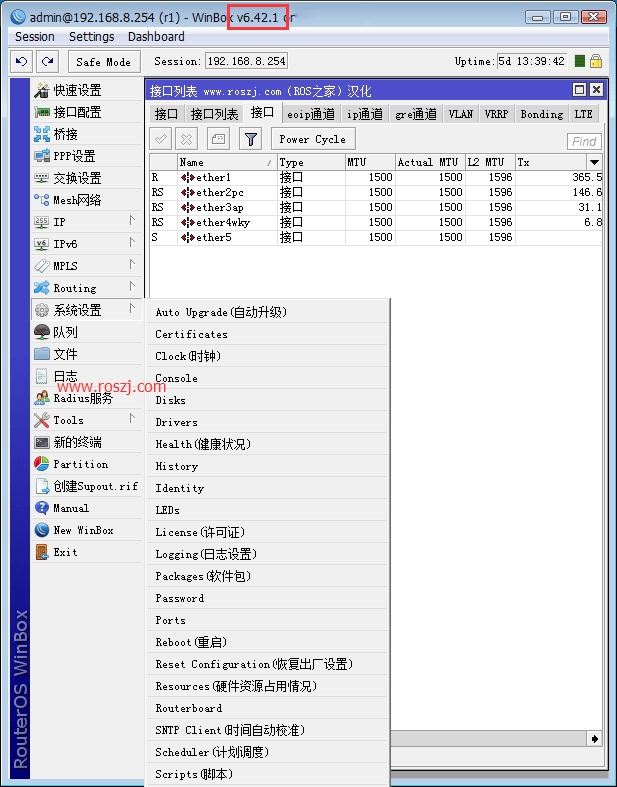Open 队列 queues sidebar item

[x=87, y=332]
